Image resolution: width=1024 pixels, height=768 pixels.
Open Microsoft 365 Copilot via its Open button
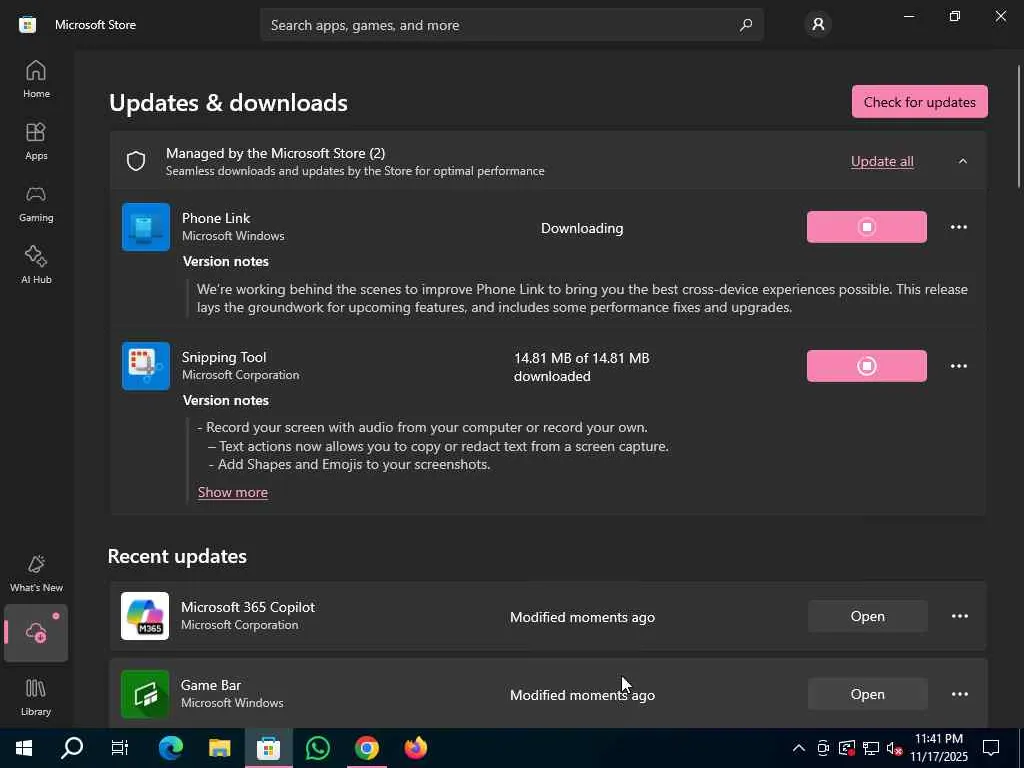click(867, 616)
